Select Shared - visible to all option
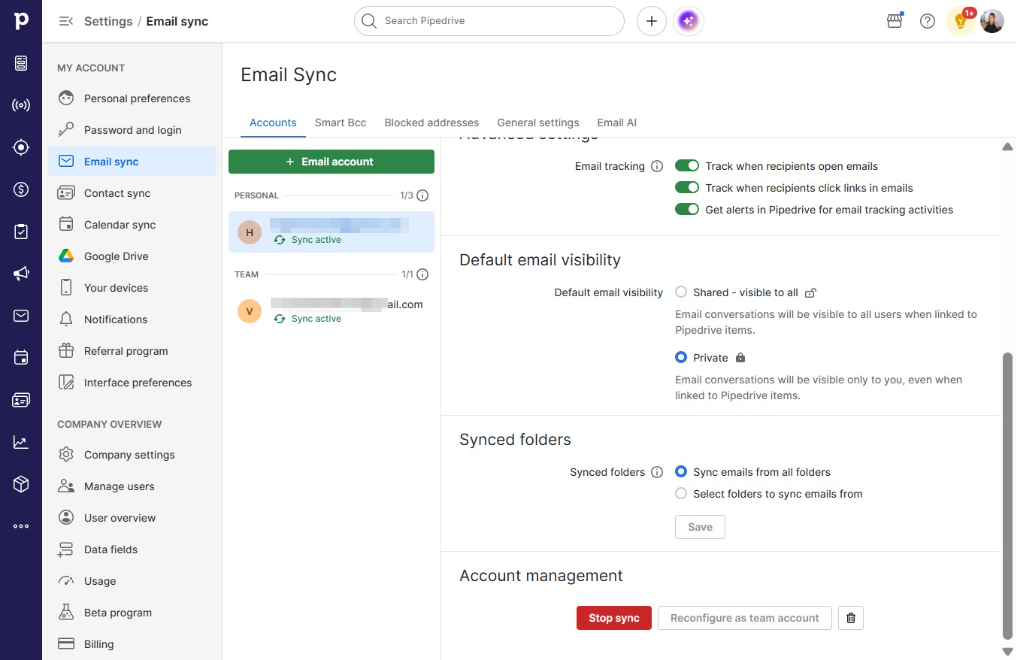1016x660 pixels. pos(680,292)
